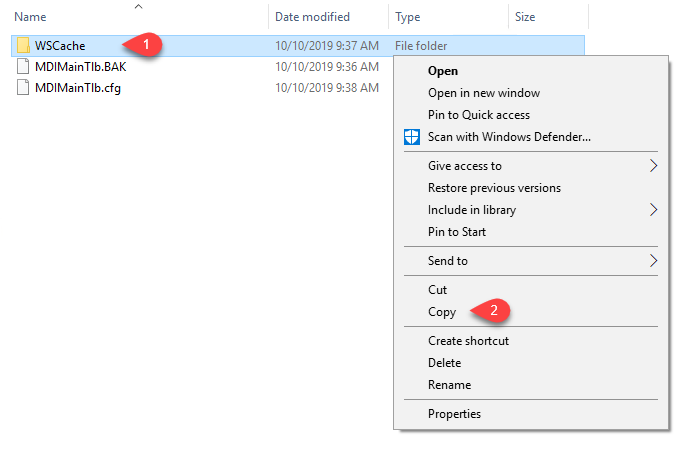Choose Copy from the context menu
Viewport: 691px width, 449px height.
point(531,312)
